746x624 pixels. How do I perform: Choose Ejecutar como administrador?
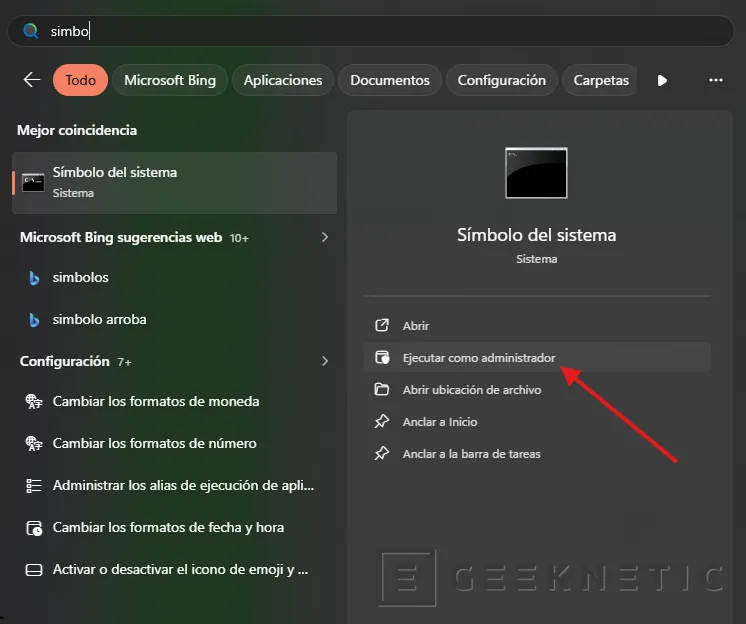click(x=537, y=358)
